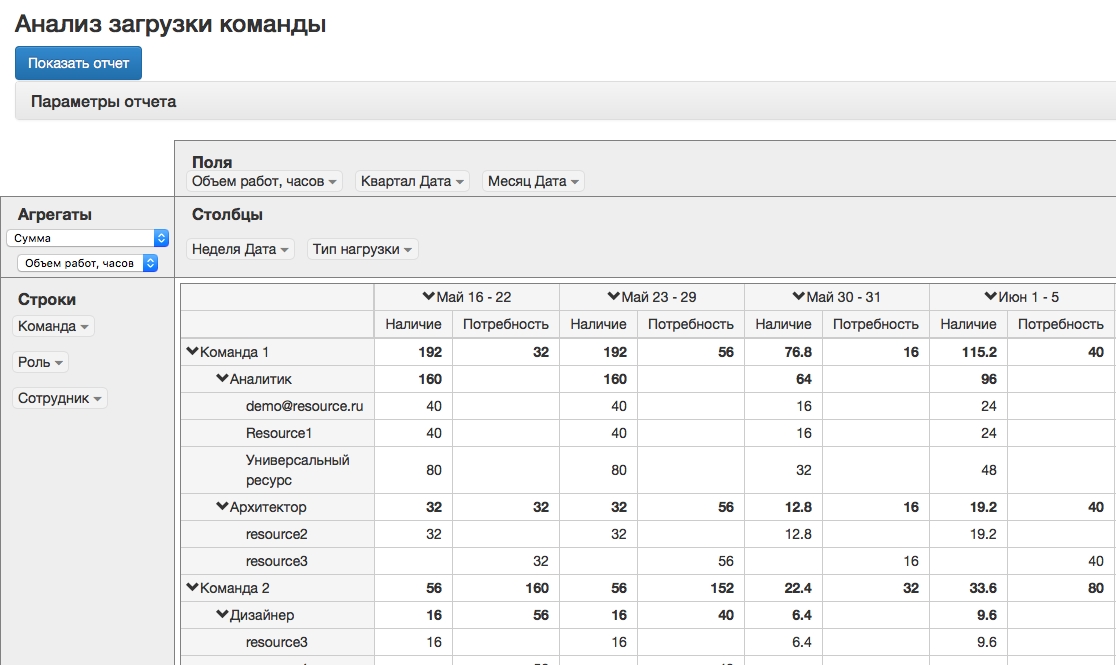Open the Неделя Дата column field menu
The width and height of the screenshot is (1116, 665).
(240, 249)
